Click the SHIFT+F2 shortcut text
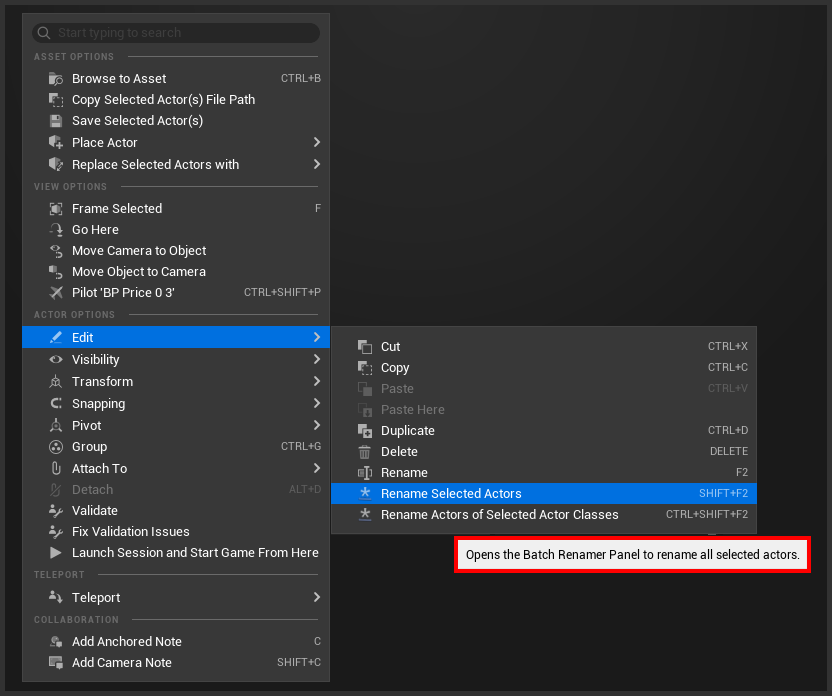The width and height of the screenshot is (832, 696). point(723,493)
